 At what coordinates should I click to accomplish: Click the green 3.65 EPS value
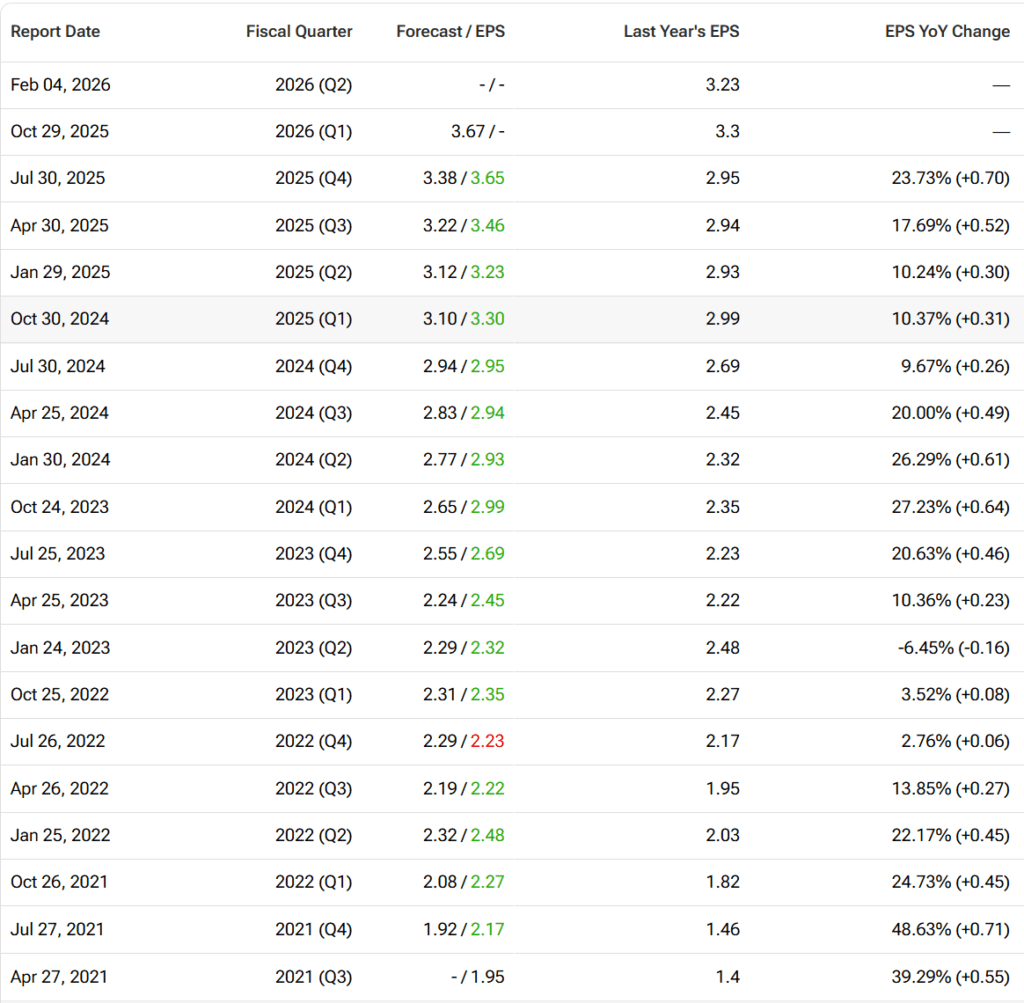487,179
